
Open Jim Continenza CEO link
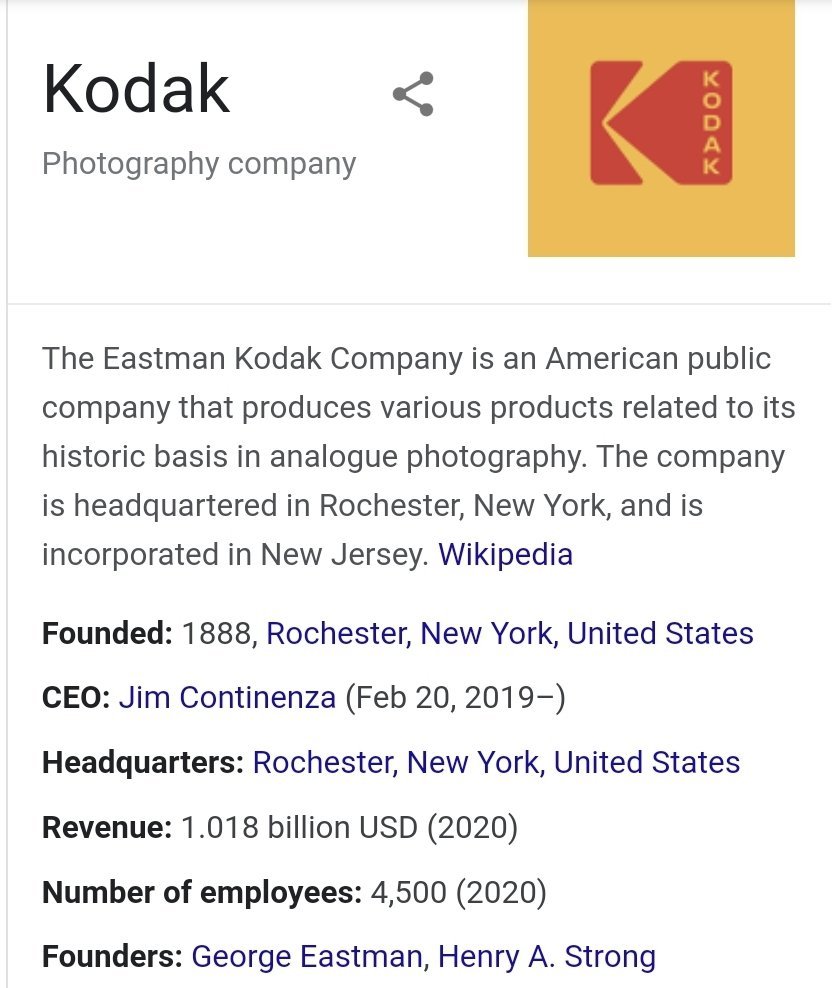coord(228,698)
